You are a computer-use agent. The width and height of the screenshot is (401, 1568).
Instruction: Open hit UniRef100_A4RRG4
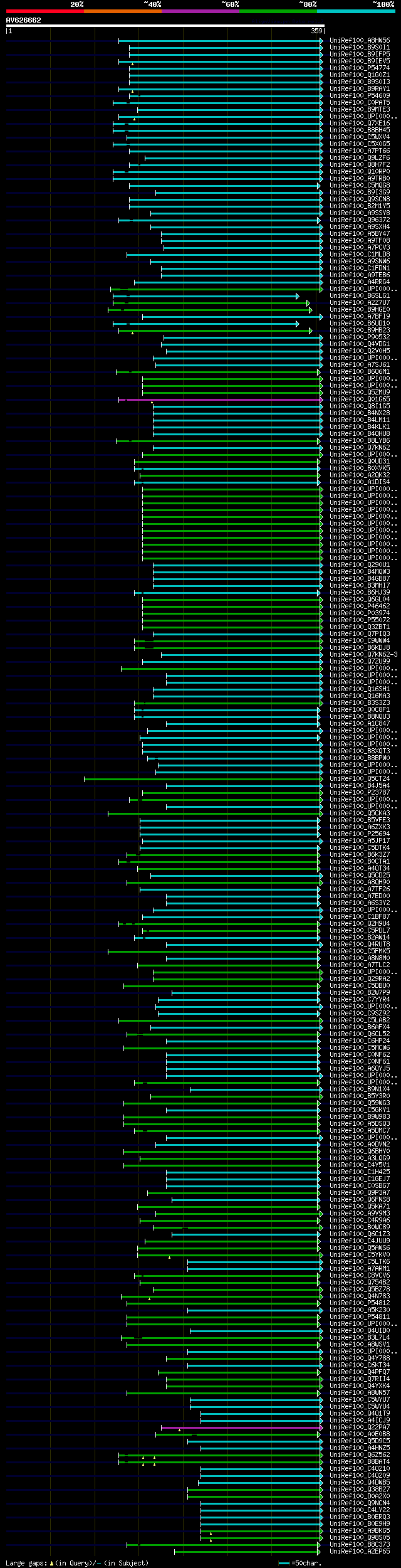pyautogui.click(x=360, y=282)
